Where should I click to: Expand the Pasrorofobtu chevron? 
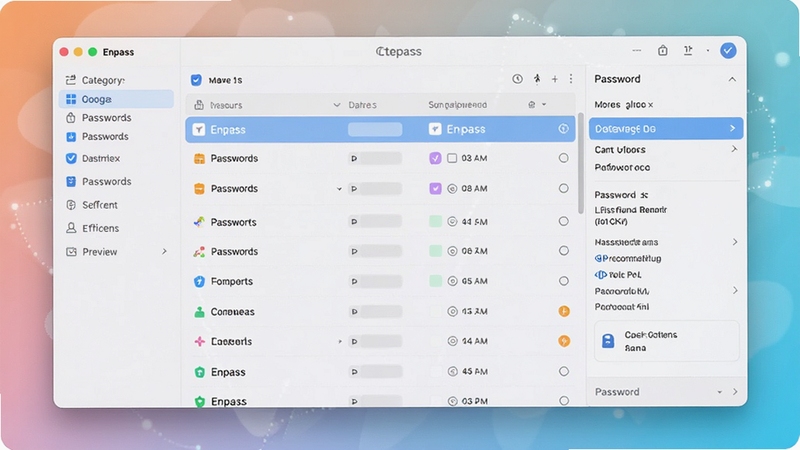pos(735,290)
